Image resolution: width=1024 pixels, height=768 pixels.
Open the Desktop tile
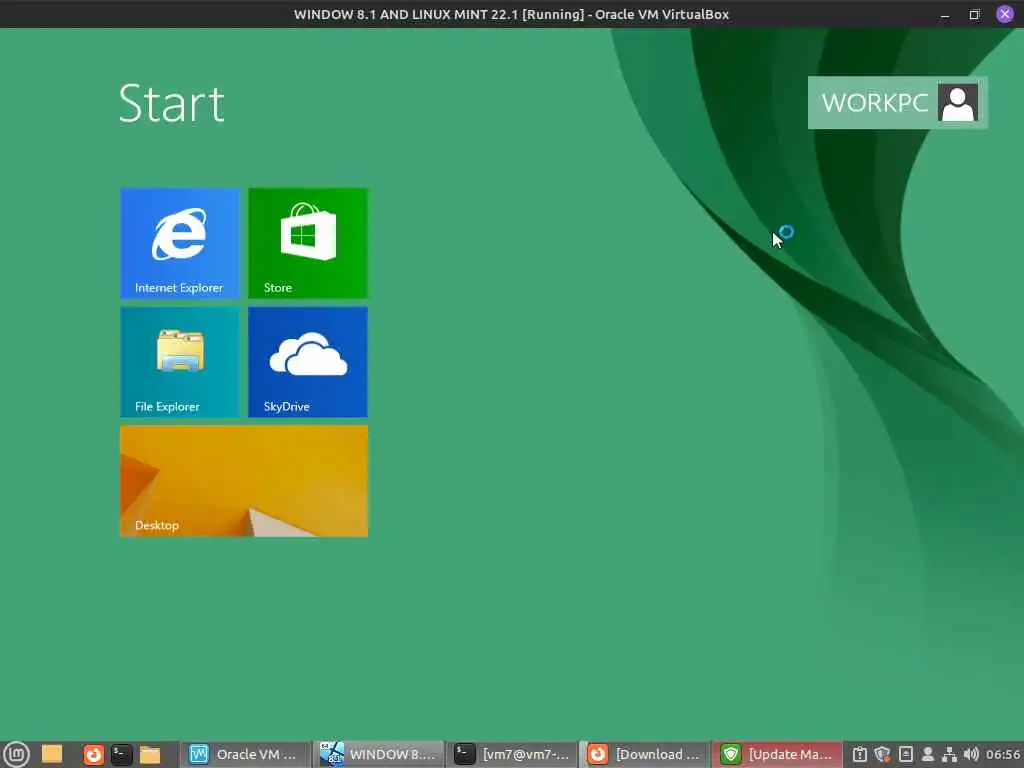tap(244, 481)
